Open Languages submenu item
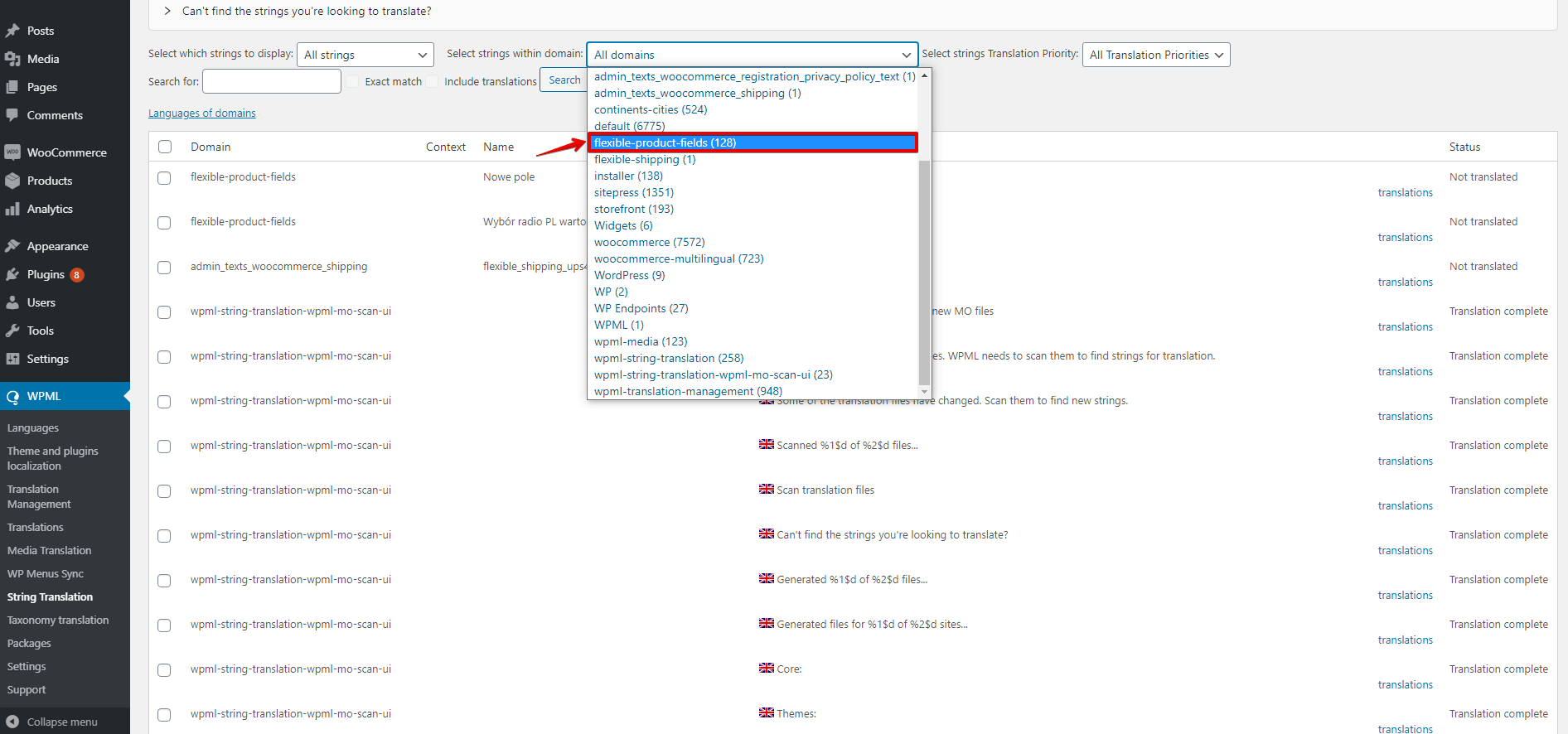 click(x=33, y=428)
